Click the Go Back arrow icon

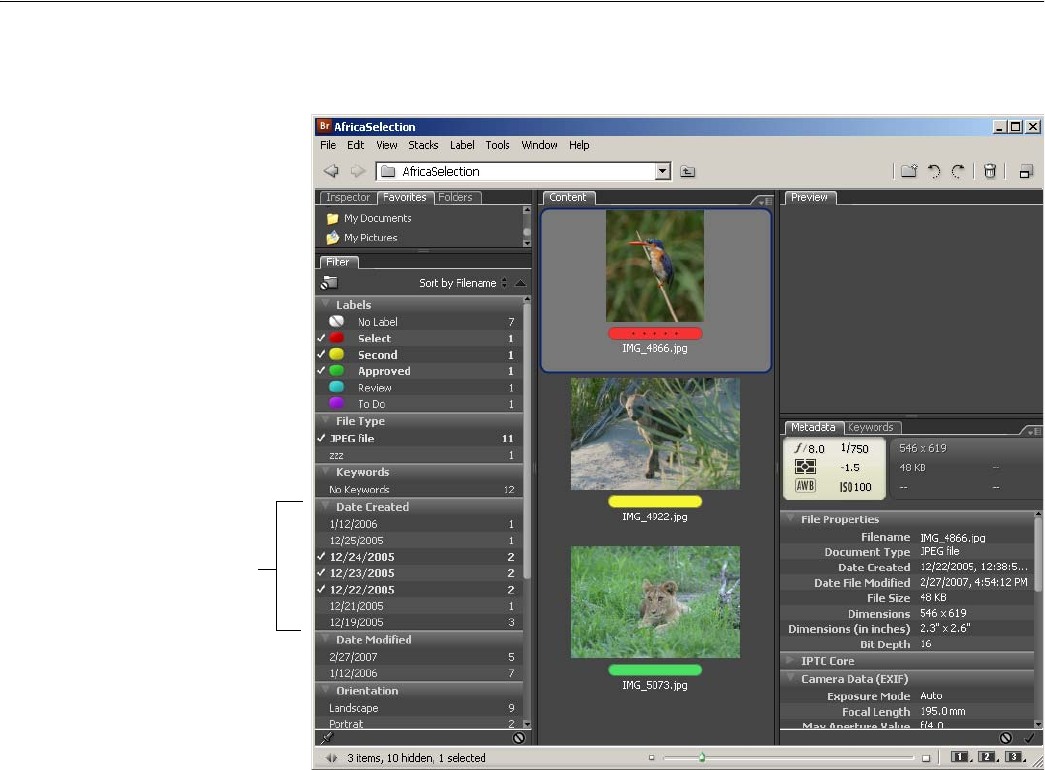pyautogui.click(x=331, y=171)
